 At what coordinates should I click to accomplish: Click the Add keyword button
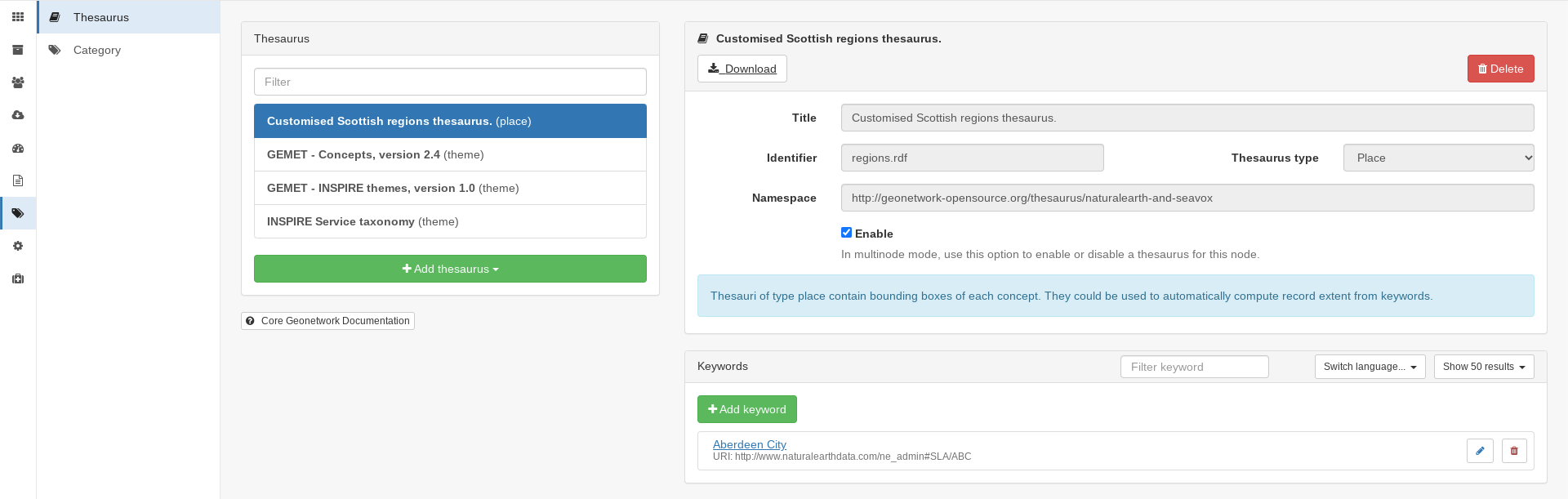(746, 409)
